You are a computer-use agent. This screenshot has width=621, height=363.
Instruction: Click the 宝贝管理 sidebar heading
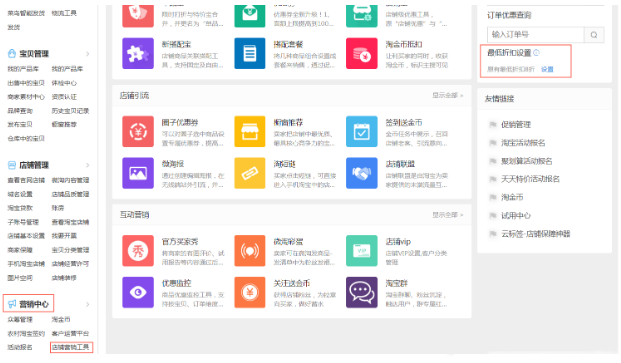34,53
